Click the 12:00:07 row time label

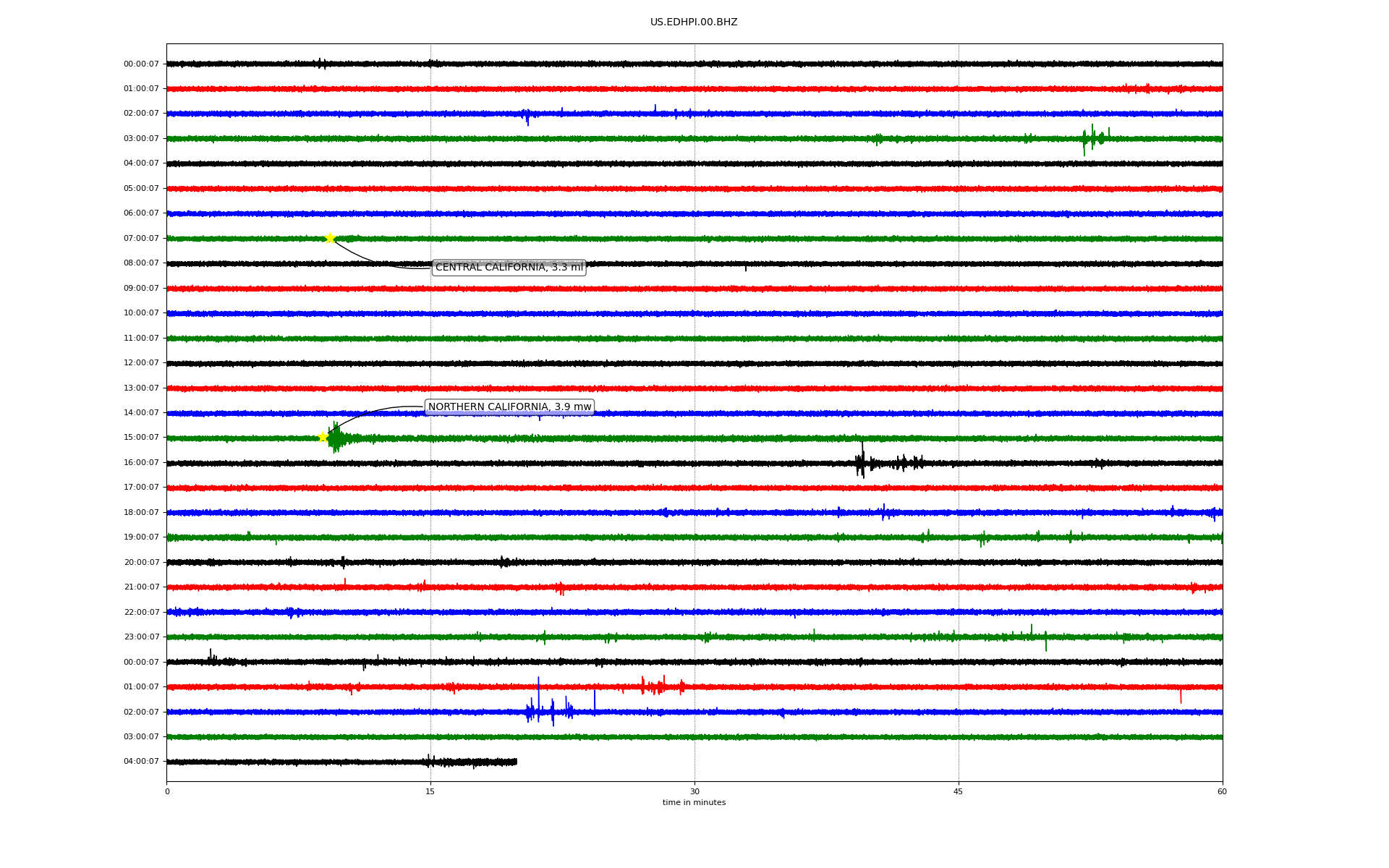pos(141,363)
